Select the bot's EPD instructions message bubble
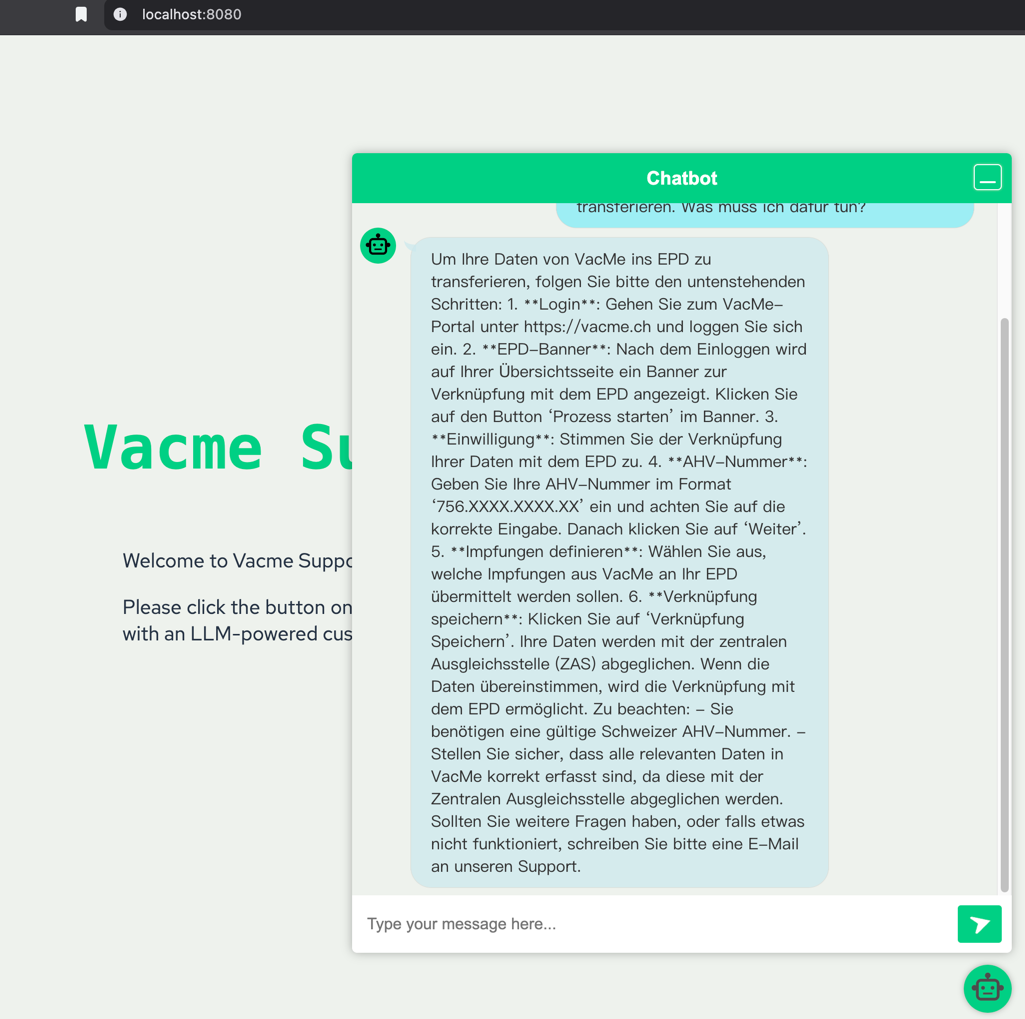 coord(619,560)
